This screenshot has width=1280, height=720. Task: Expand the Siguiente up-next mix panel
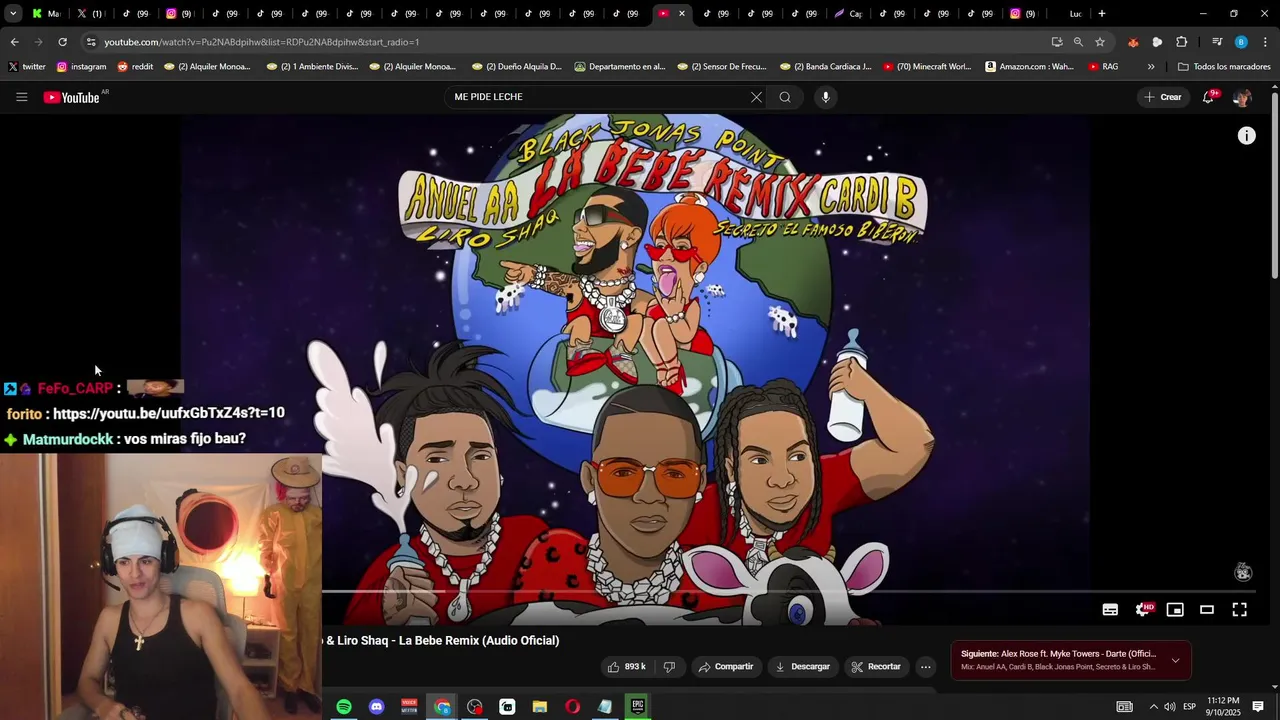click(x=1175, y=660)
